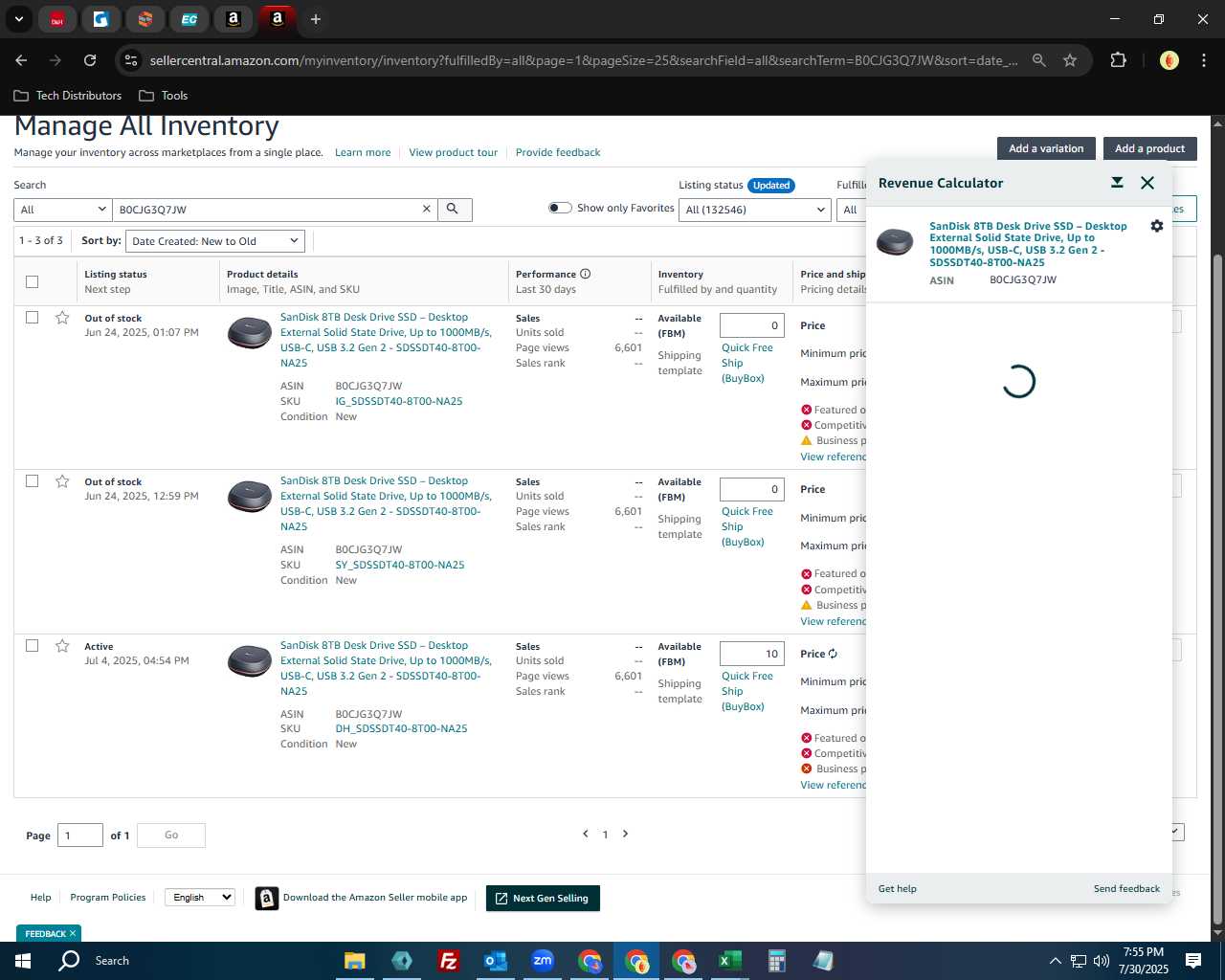
Task: Open File Explorer from the taskbar
Action: 354,961
